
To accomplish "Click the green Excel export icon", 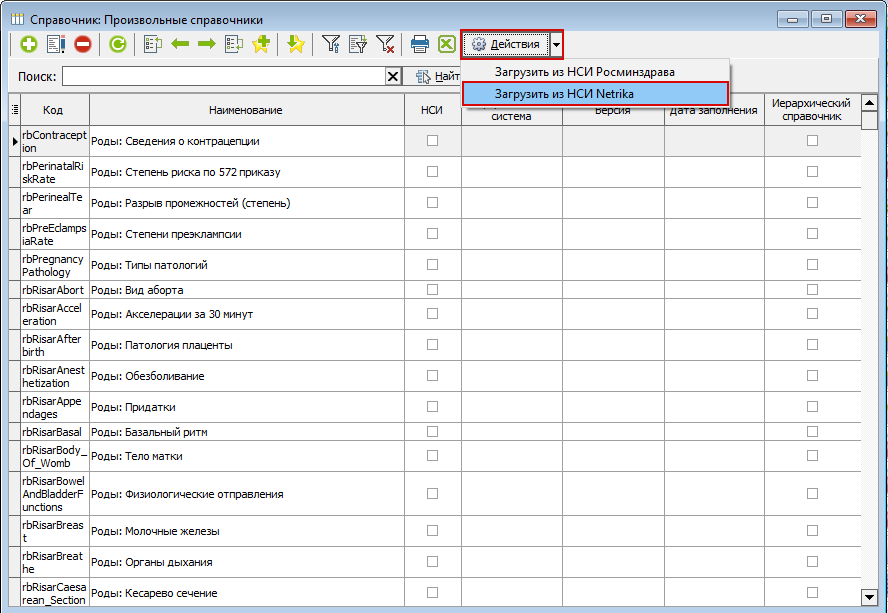I will (x=447, y=44).
